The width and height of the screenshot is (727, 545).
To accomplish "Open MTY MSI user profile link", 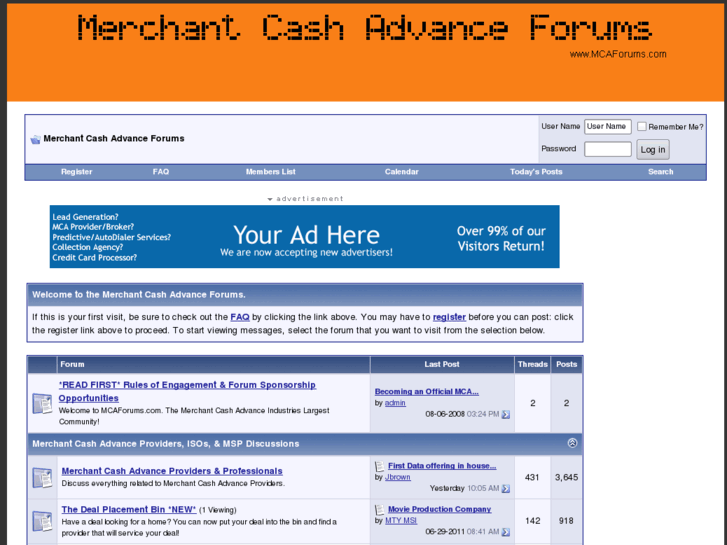I will coord(401,520).
